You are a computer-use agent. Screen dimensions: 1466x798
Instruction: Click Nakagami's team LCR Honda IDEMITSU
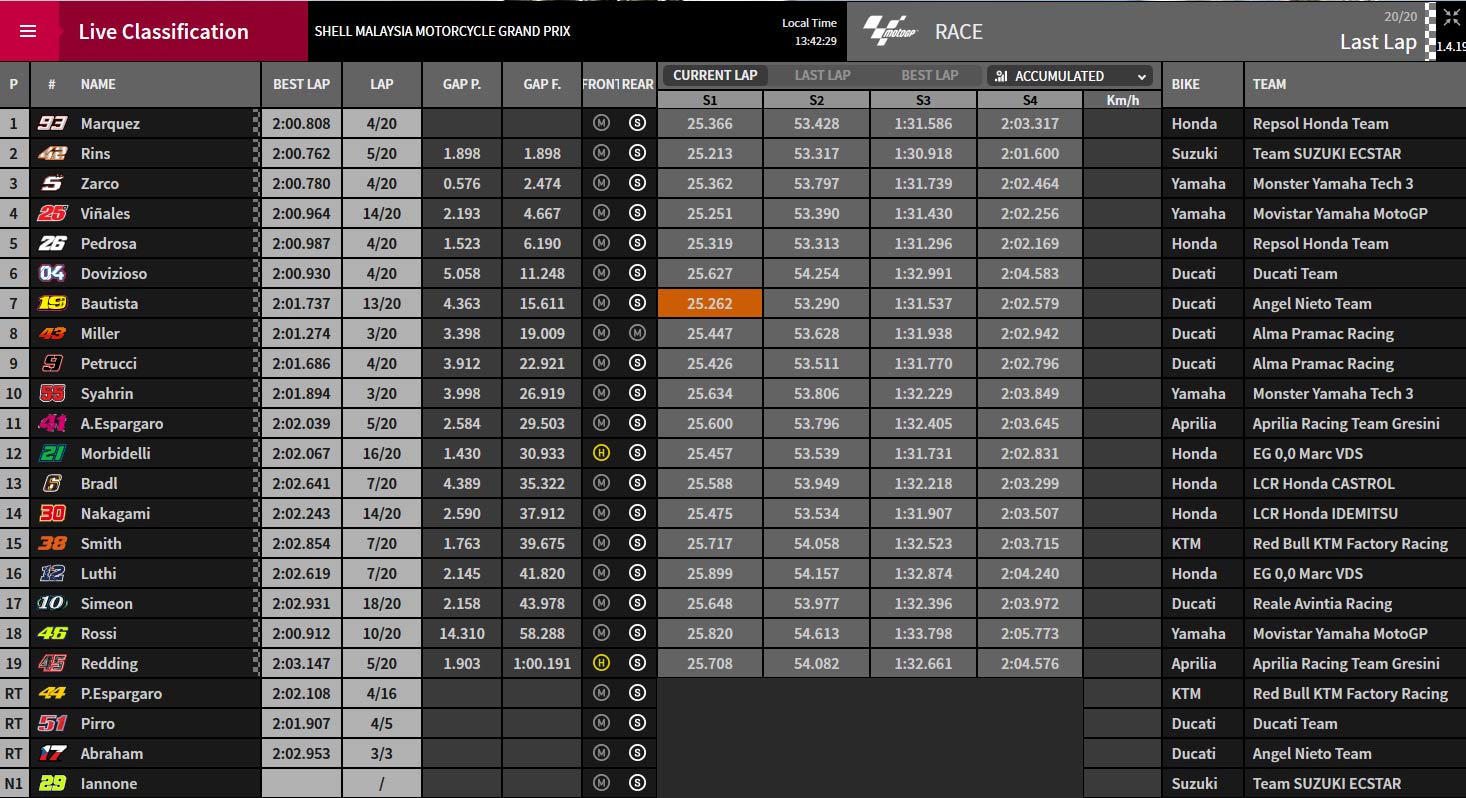point(1325,513)
